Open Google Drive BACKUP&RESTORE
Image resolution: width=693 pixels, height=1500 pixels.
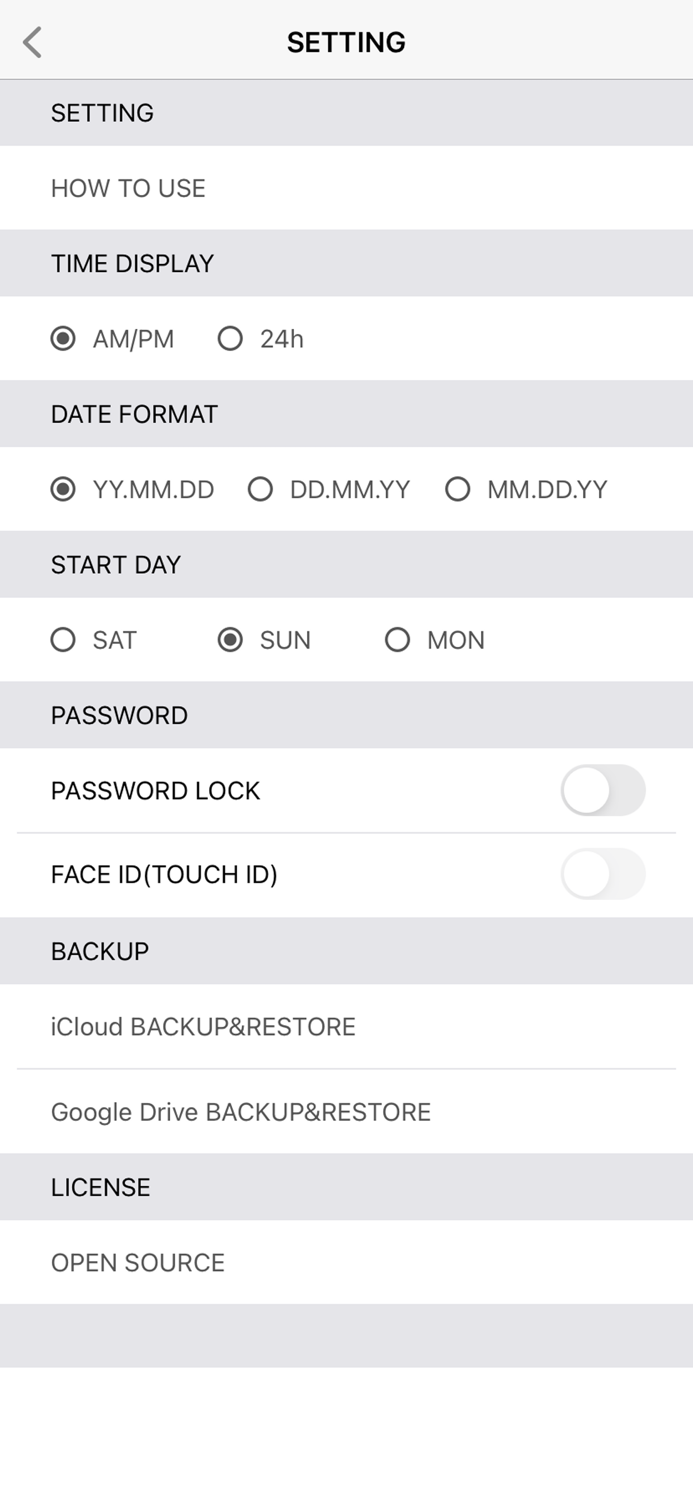tap(241, 1112)
